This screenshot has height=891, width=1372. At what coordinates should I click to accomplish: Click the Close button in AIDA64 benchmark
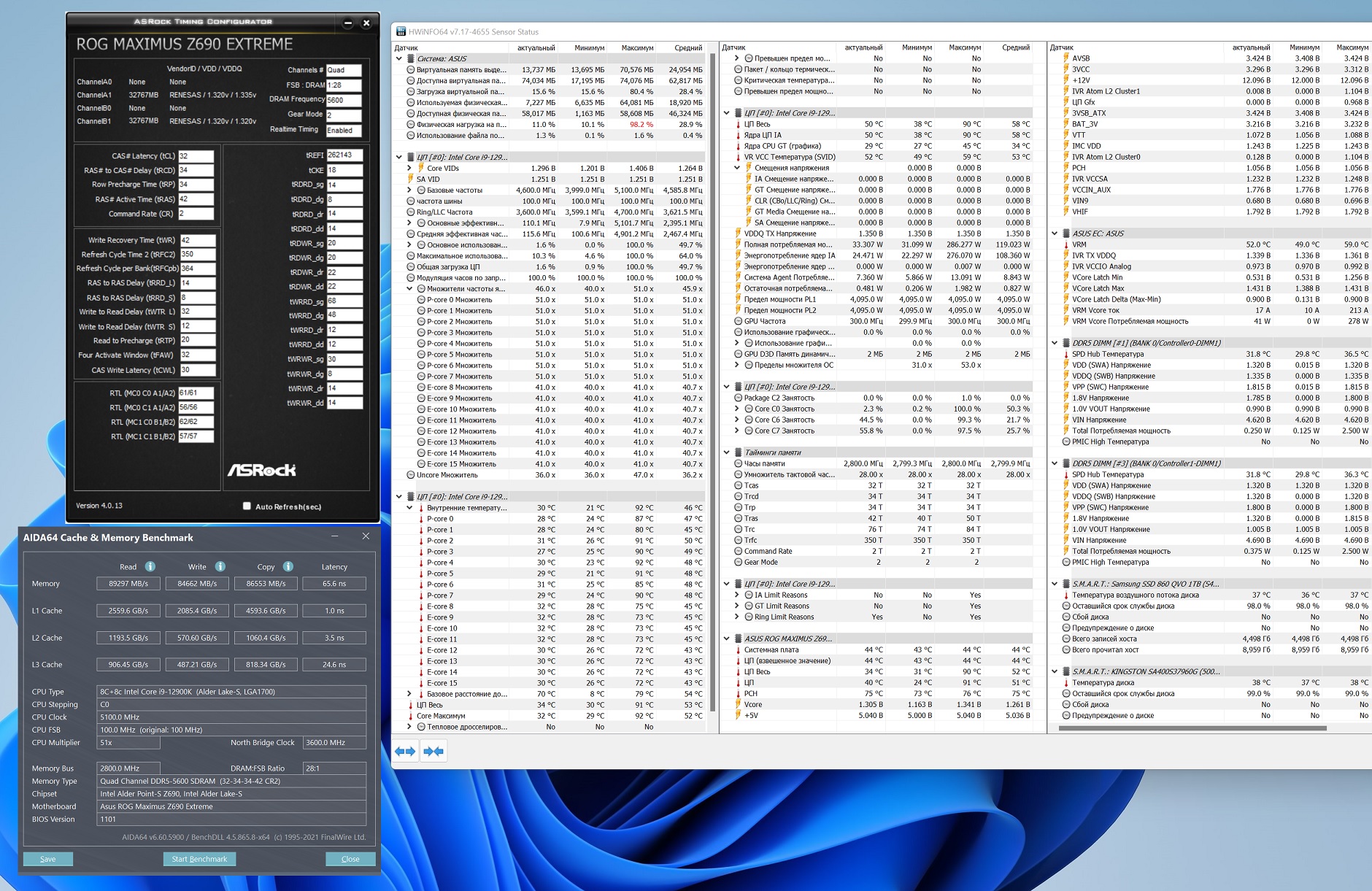(x=350, y=859)
